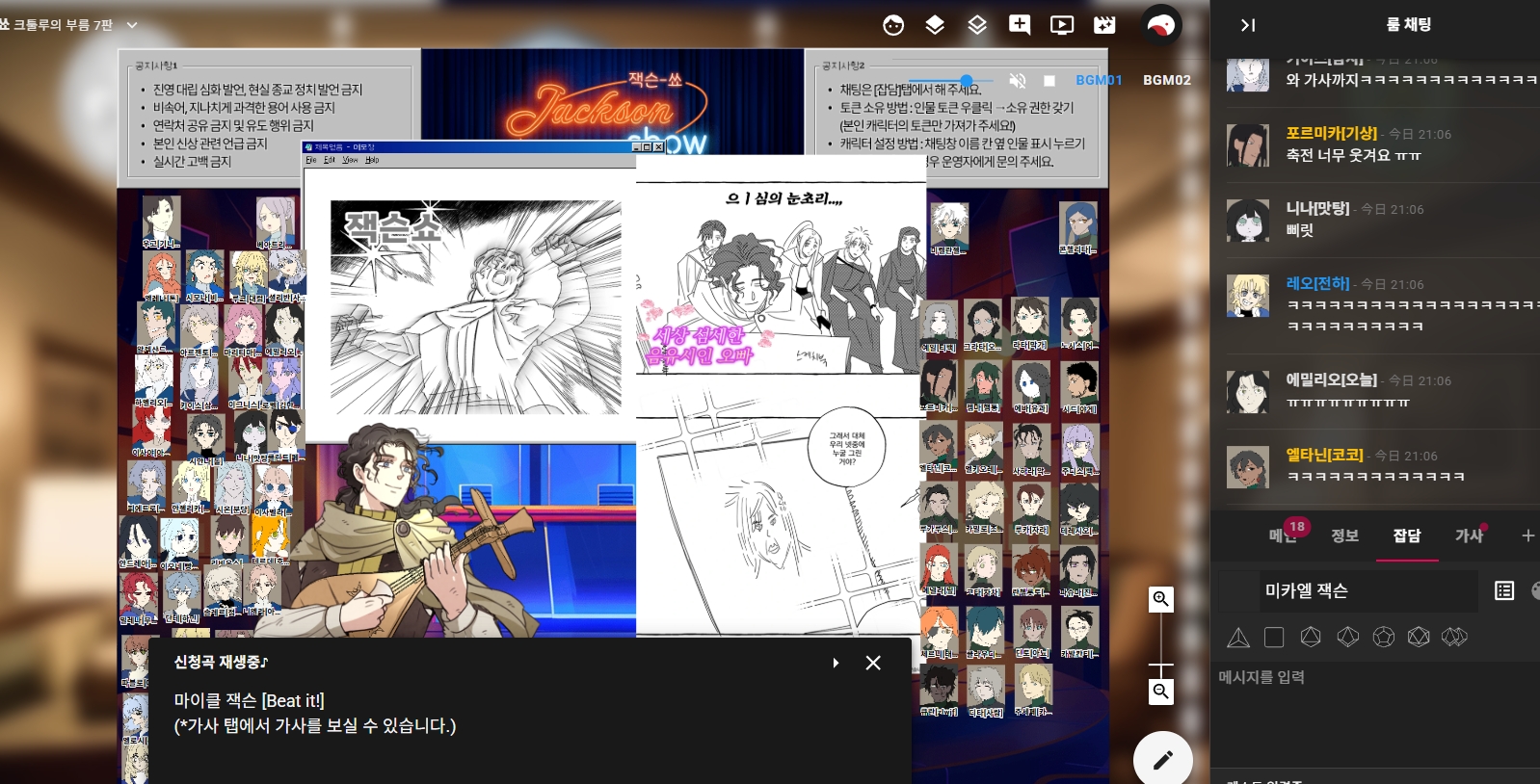
Task: Open the filled layers screen panel icon
Action: [x=935, y=25]
